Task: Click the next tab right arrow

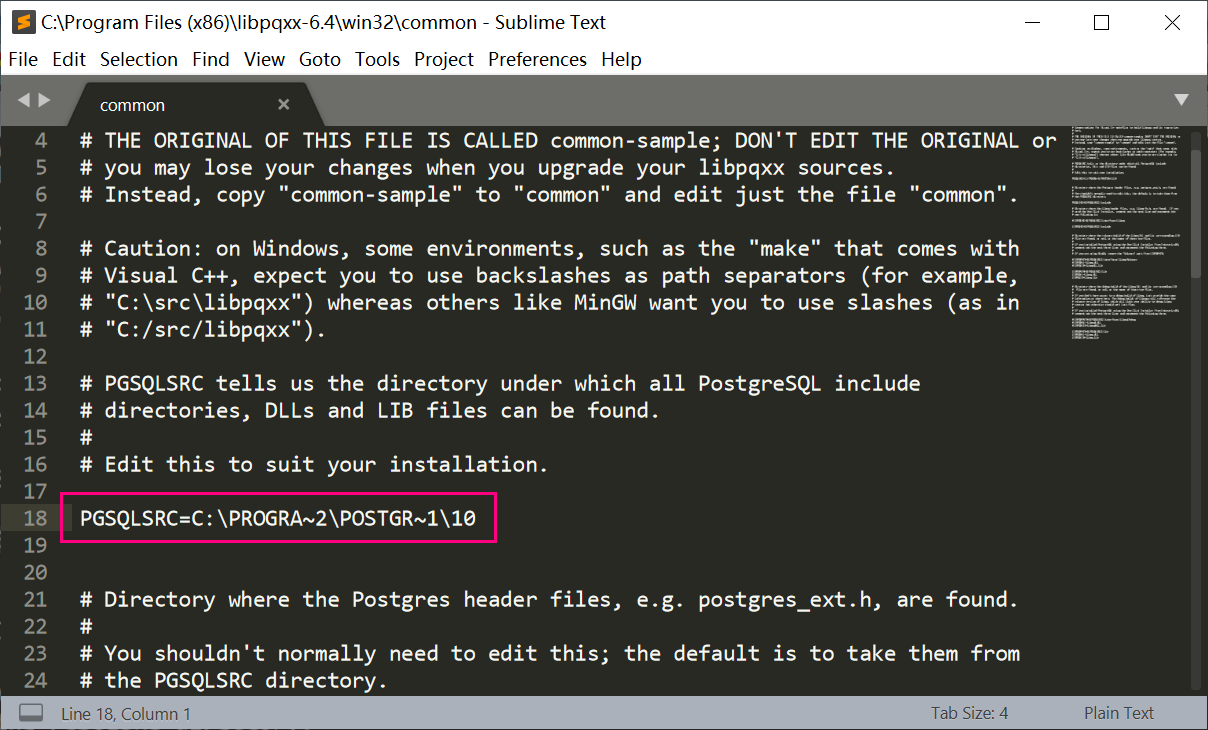Action: click(44, 100)
